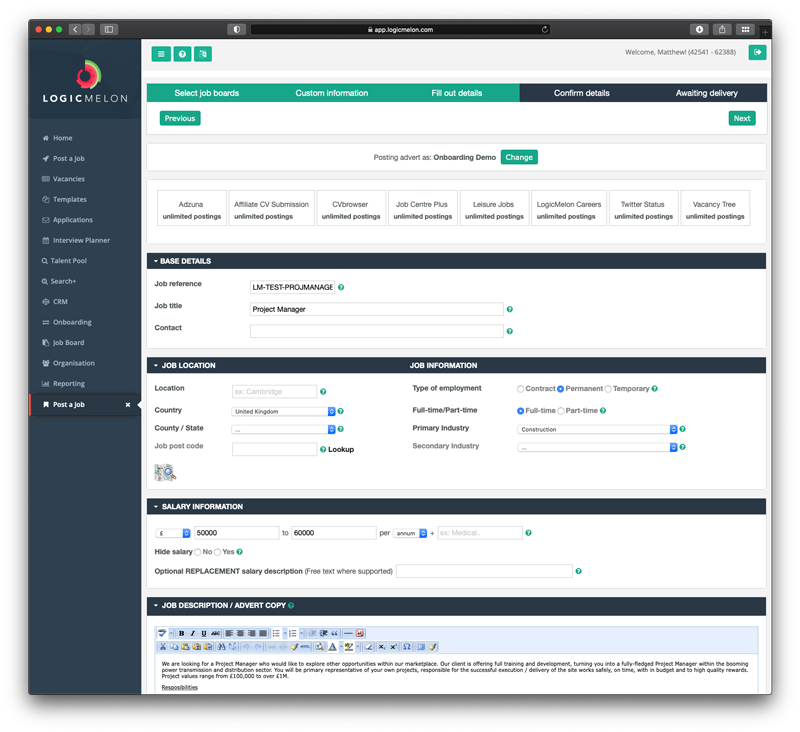
Task: Click the help icon next to Location field
Action: click(x=323, y=392)
